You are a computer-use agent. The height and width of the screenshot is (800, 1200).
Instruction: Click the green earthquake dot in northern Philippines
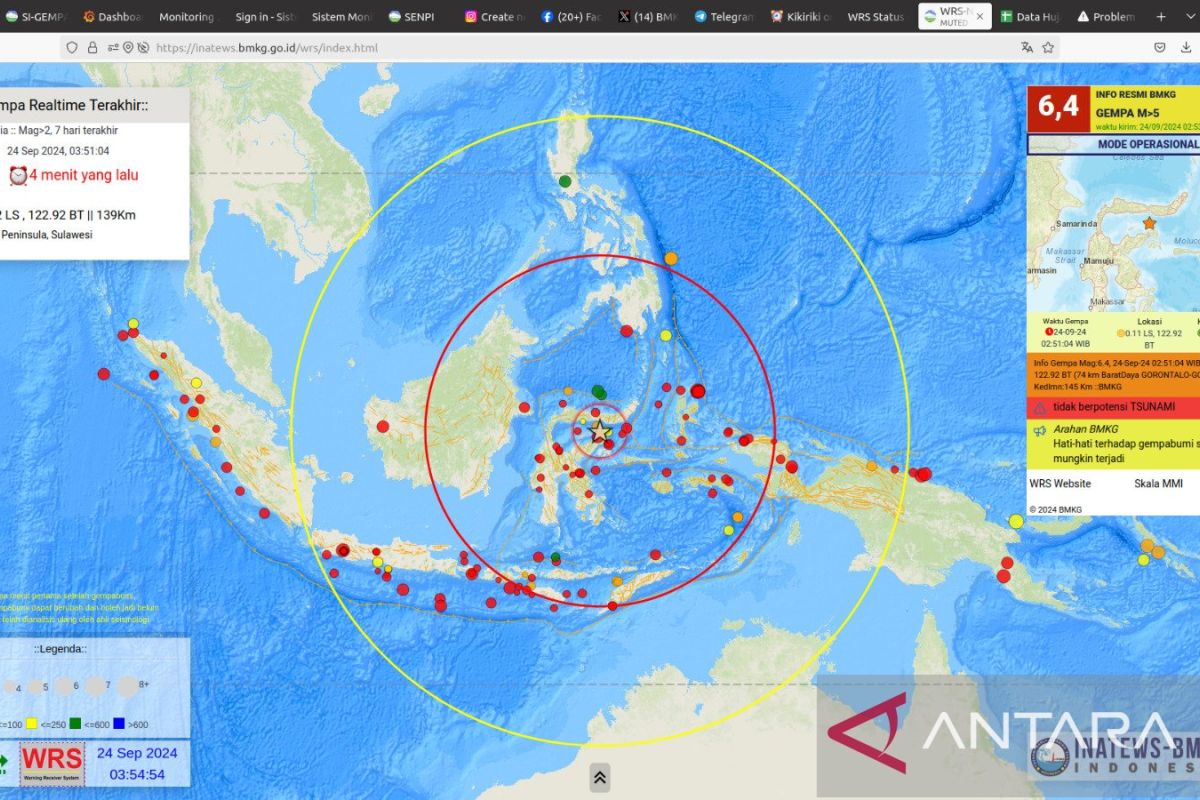[x=565, y=181]
